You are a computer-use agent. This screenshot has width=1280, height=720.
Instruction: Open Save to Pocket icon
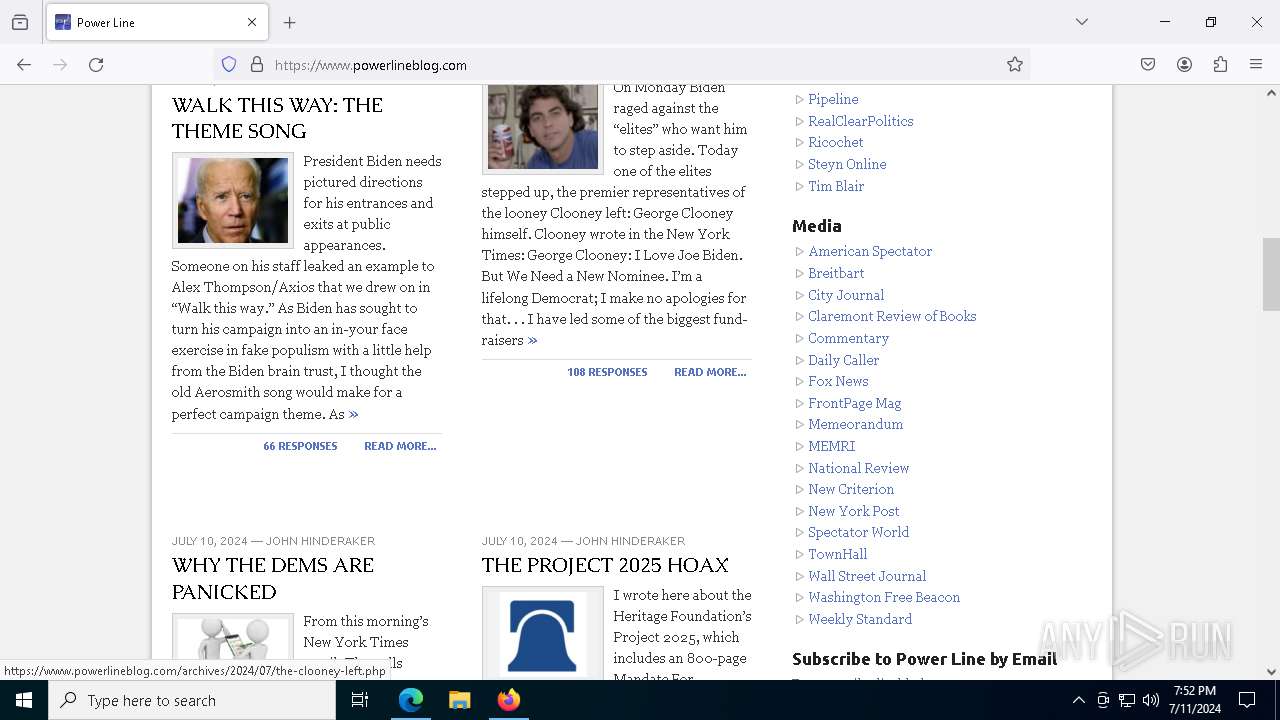point(1148,65)
